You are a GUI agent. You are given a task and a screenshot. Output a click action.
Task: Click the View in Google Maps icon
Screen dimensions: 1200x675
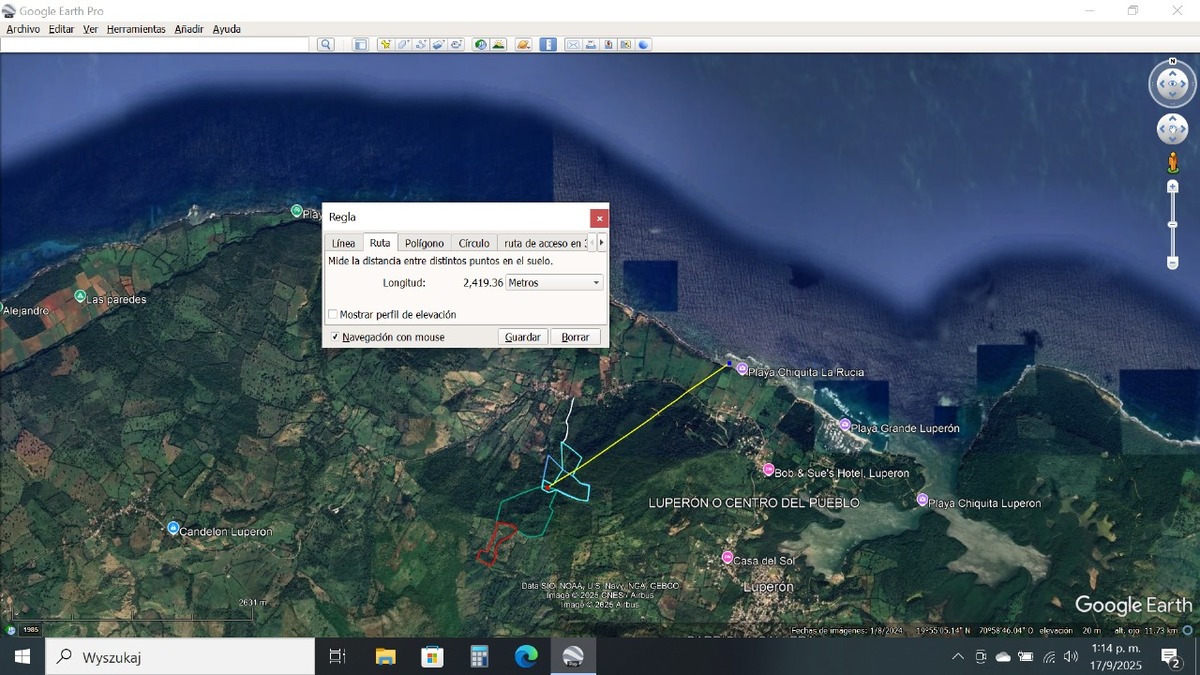tap(625, 44)
